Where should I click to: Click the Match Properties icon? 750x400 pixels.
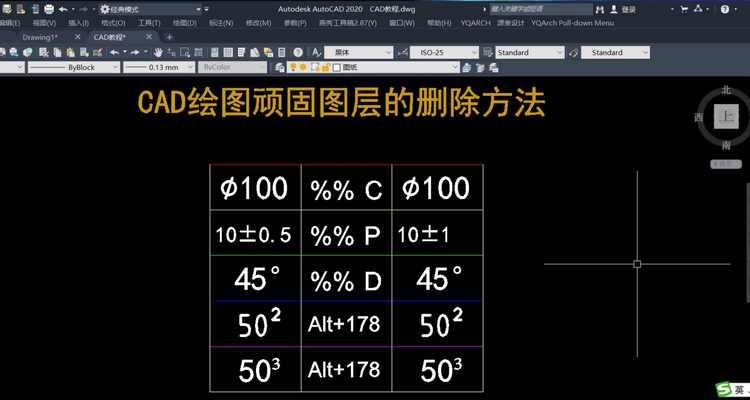click(x=98, y=52)
